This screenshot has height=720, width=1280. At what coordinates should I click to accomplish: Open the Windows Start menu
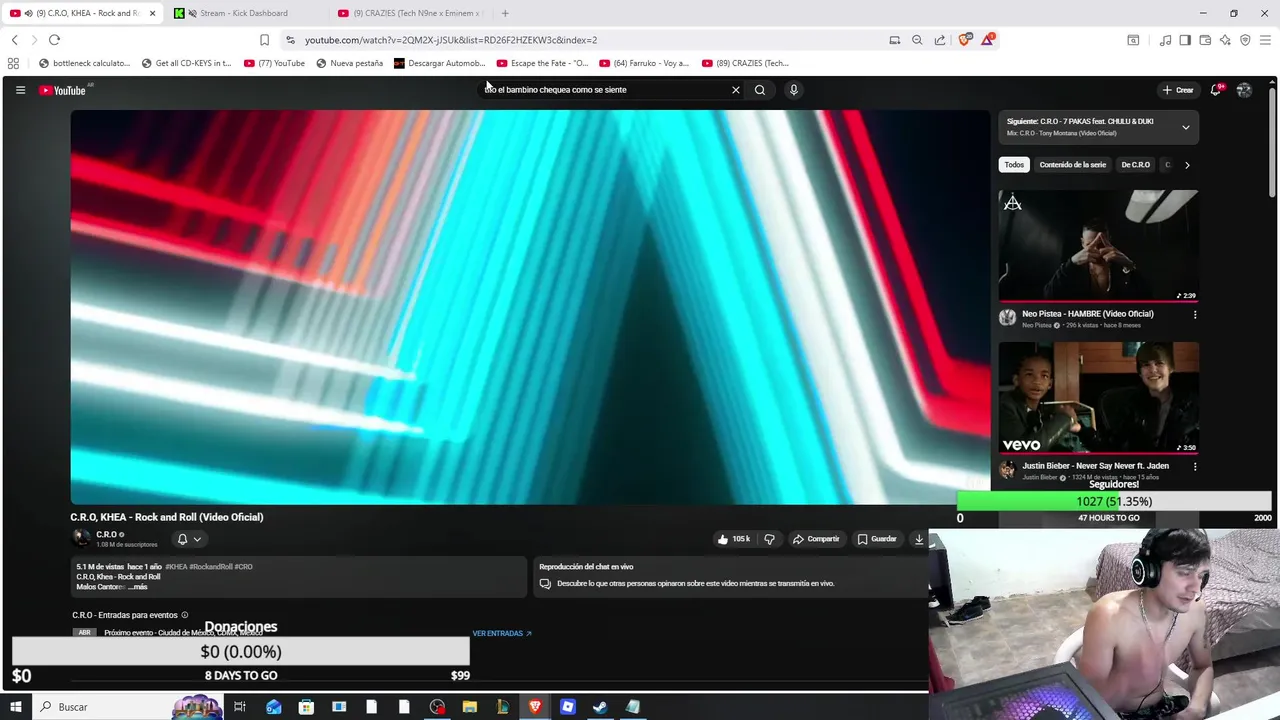click(15, 707)
